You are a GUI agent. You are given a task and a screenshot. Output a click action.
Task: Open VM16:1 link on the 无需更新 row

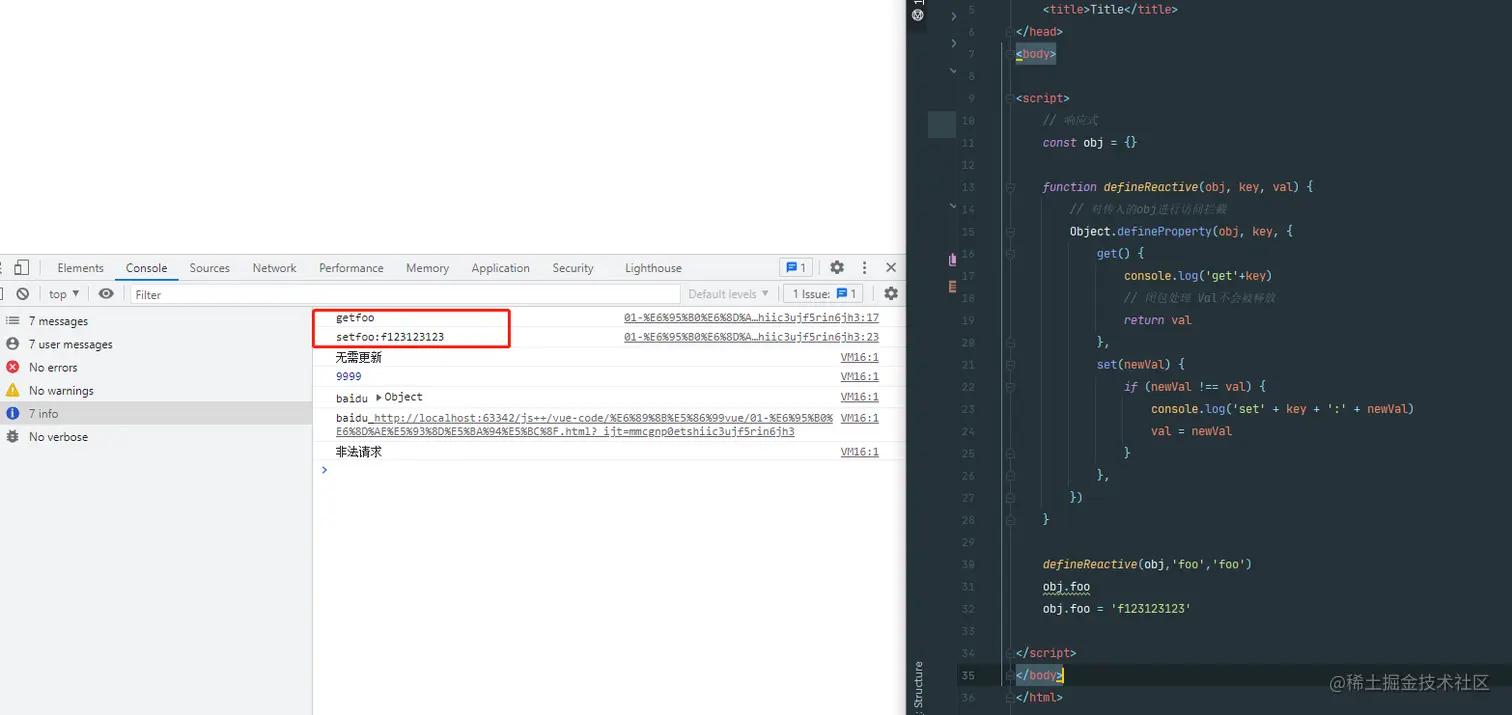(x=859, y=357)
